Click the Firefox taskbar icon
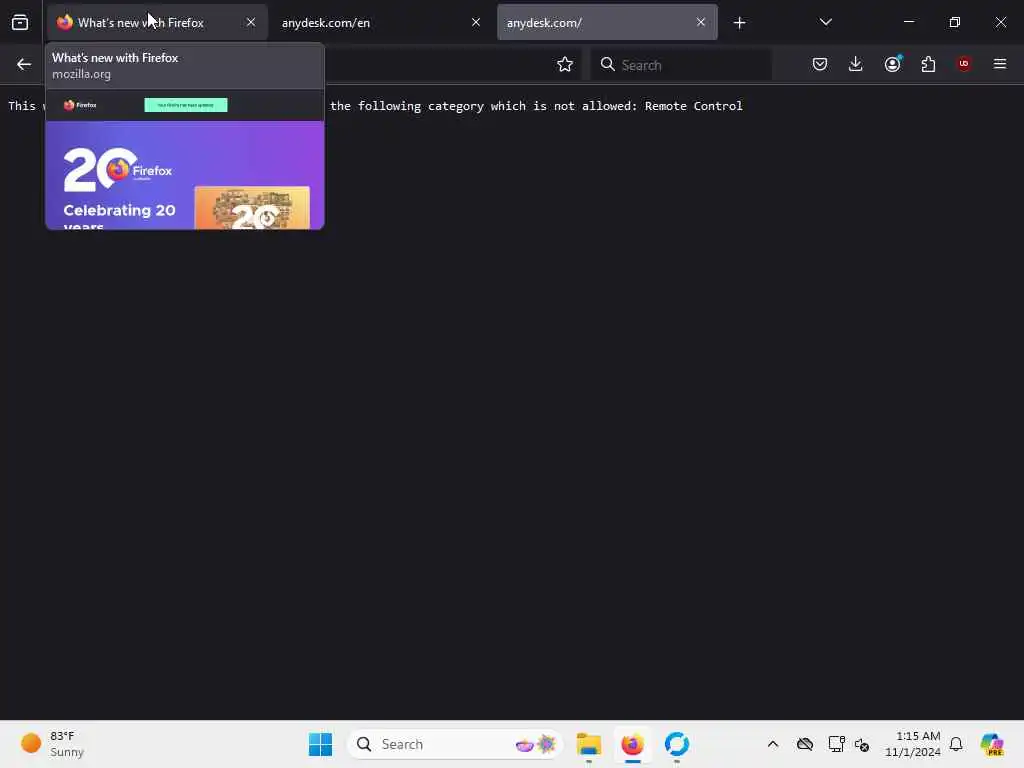1024x768 pixels. point(632,744)
